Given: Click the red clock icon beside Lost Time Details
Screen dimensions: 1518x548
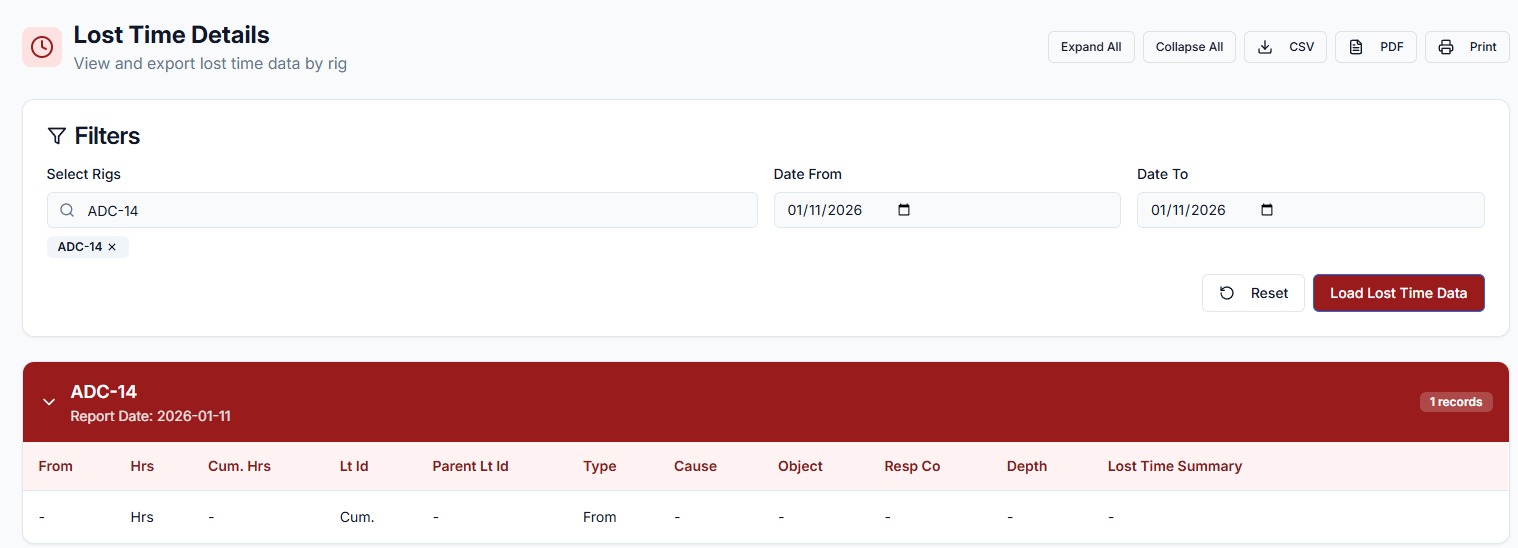Looking at the screenshot, I should click(42, 47).
